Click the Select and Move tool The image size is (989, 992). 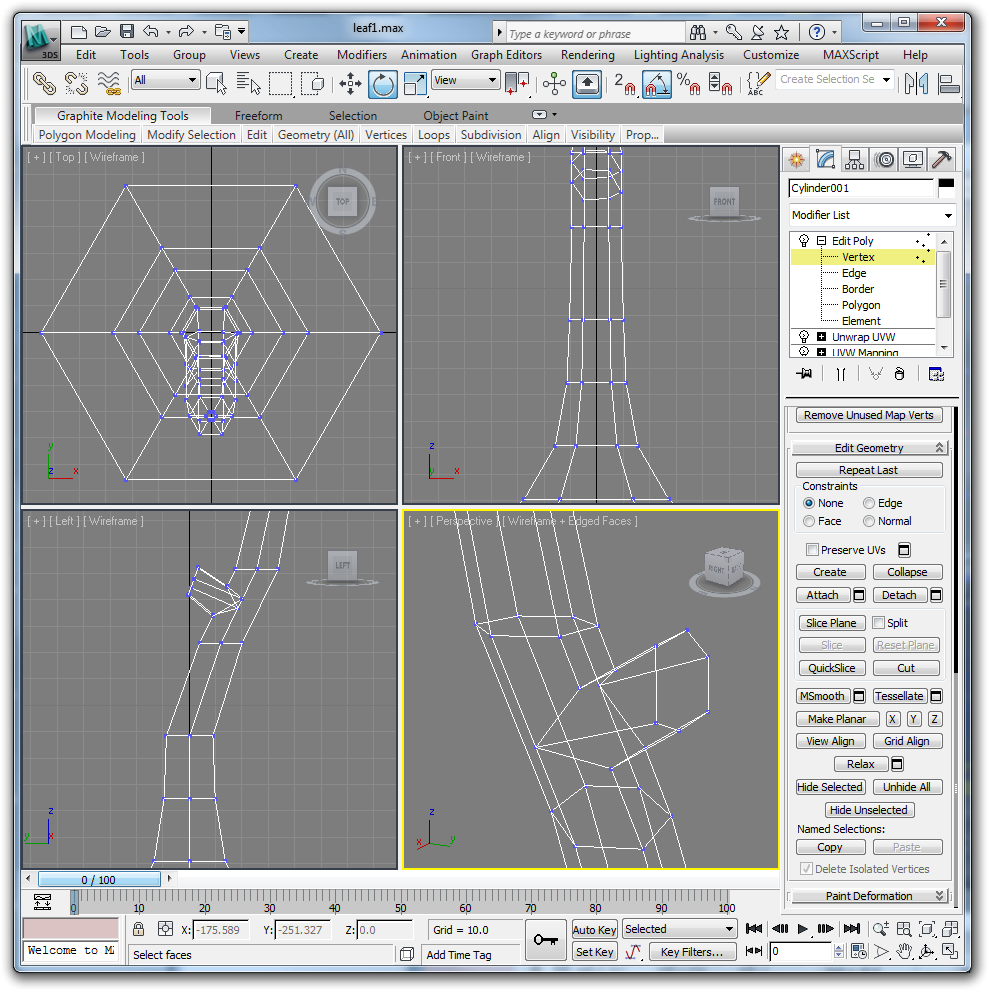350,84
